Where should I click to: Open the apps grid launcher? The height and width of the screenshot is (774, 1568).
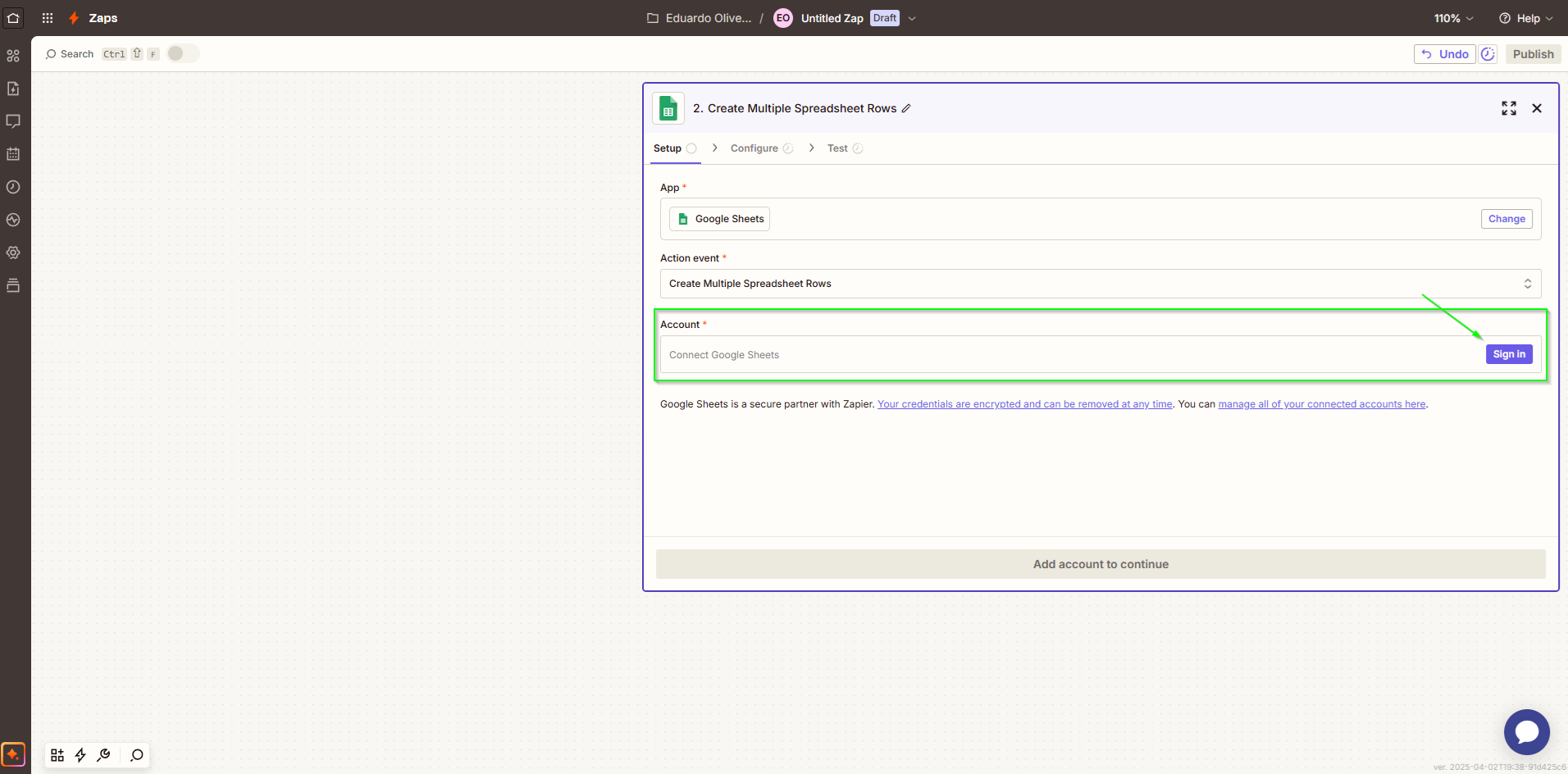point(48,18)
